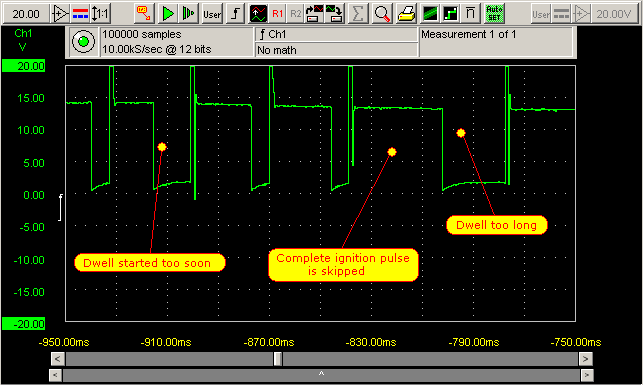The width and height of the screenshot is (643, 385).
Task: Click the -5.00 voltage axis label
Action: tap(32, 227)
